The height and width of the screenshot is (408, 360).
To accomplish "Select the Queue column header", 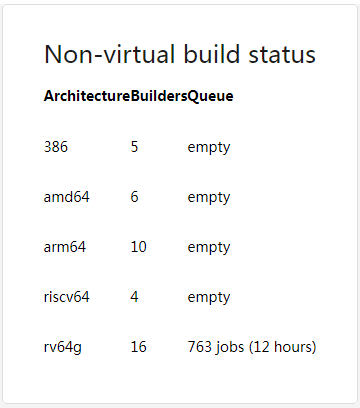I will [210, 96].
